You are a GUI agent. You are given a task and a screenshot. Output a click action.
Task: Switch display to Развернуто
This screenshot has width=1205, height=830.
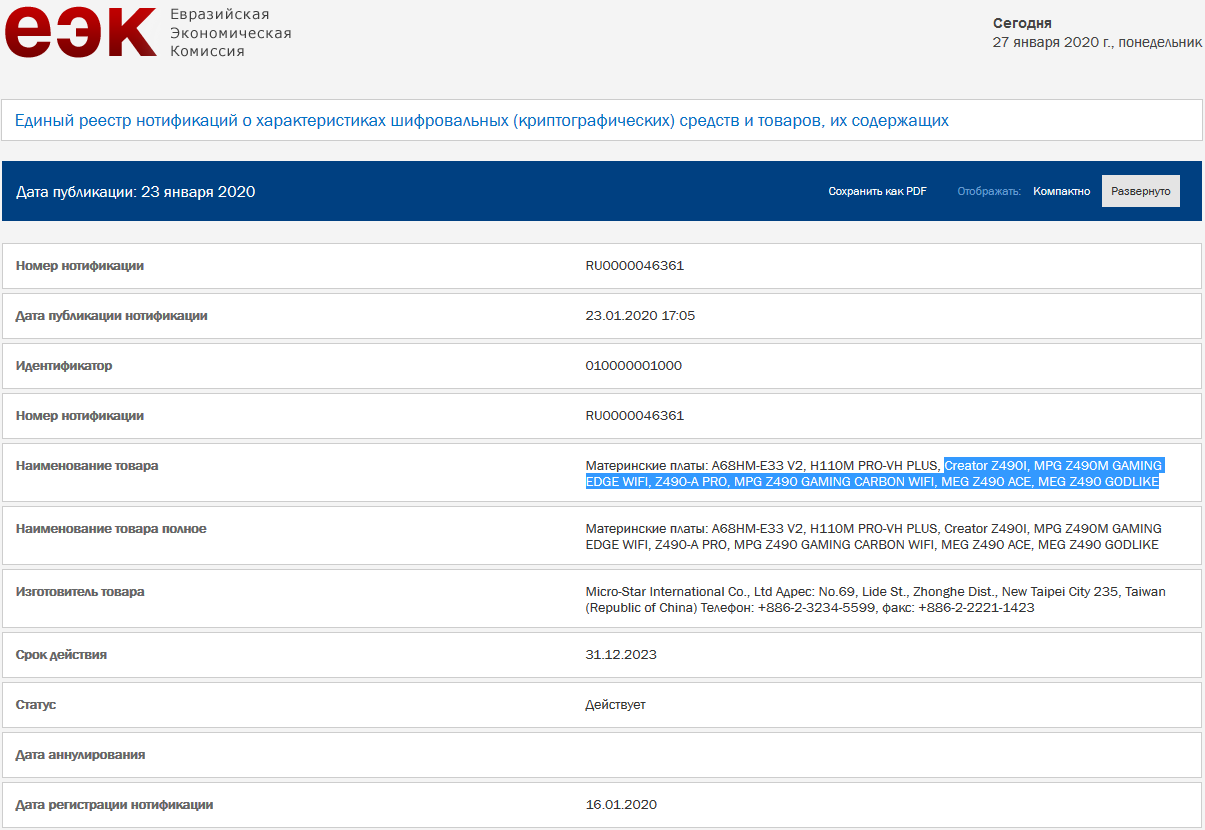(x=1141, y=191)
